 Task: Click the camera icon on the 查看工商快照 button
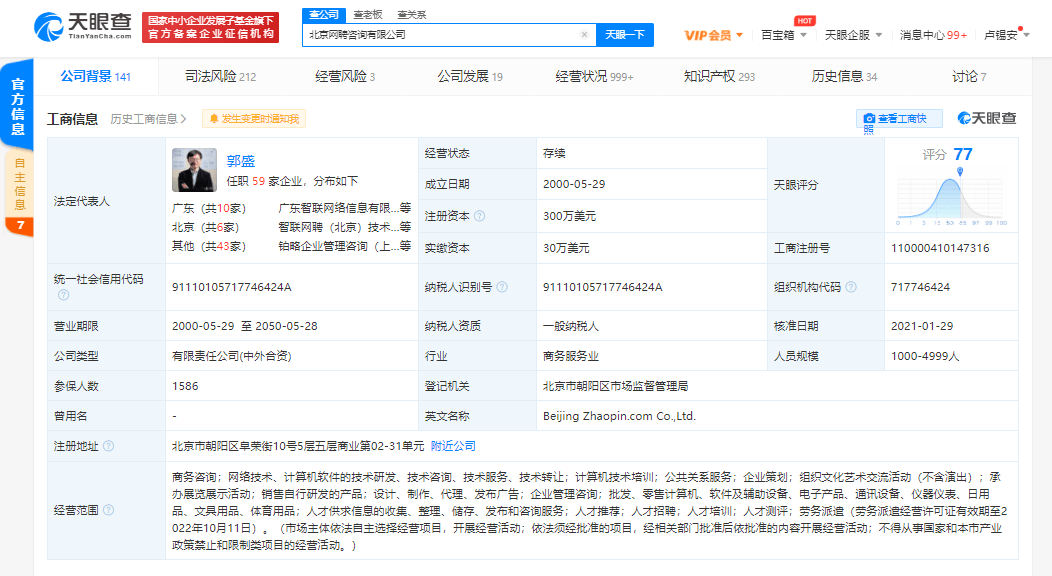(x=869, y=119)
